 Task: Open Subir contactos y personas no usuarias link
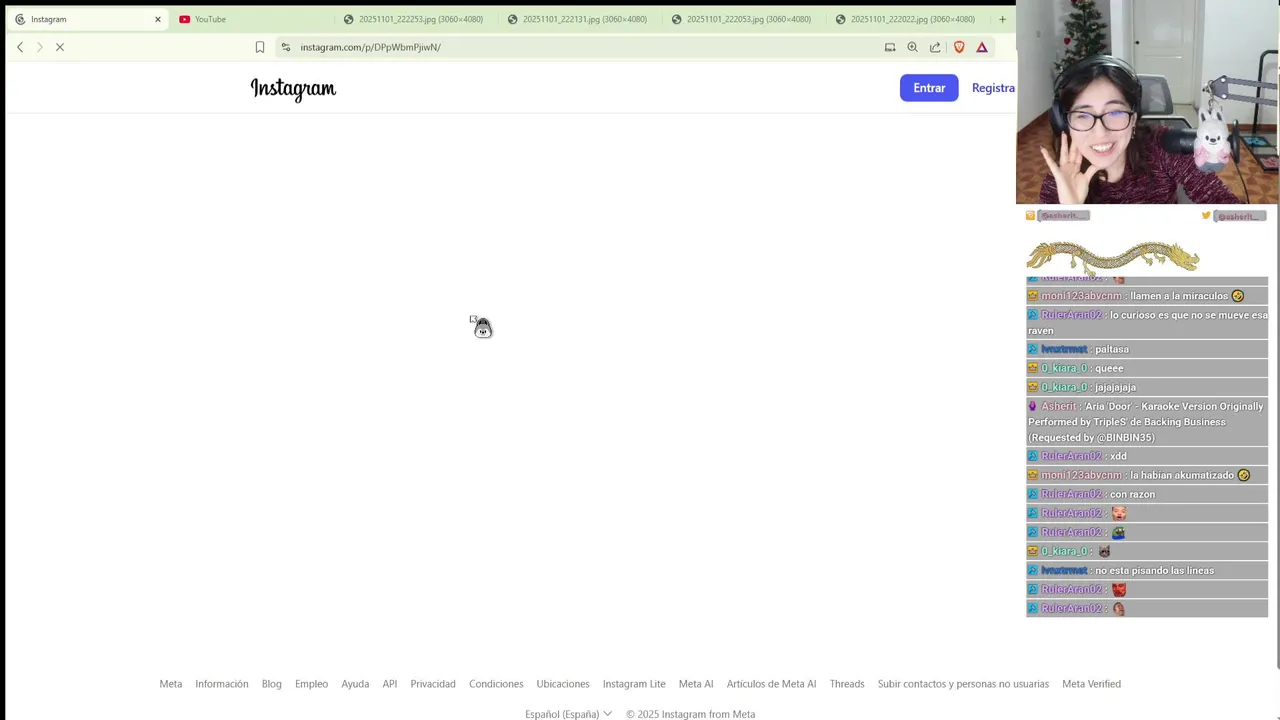click(x=963, y=684)
